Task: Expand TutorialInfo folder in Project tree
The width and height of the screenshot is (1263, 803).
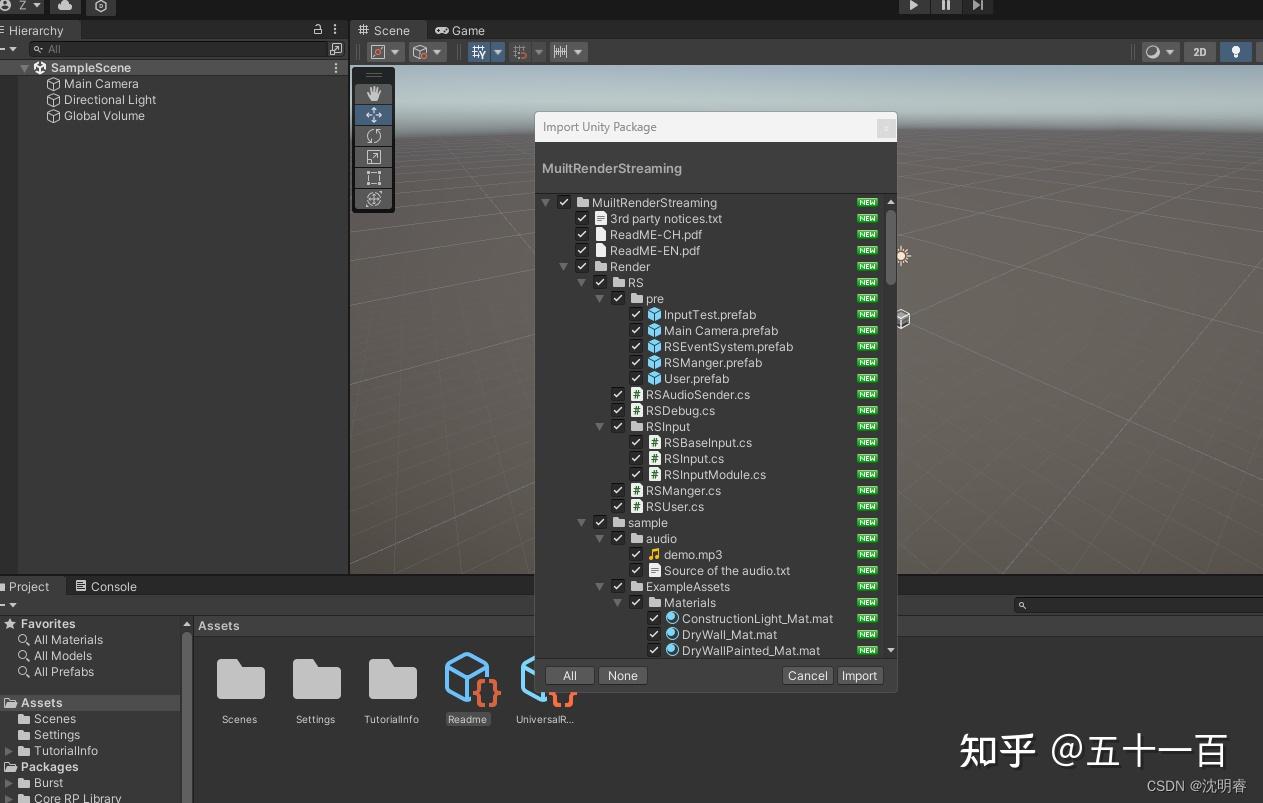Action: (10, 751)
